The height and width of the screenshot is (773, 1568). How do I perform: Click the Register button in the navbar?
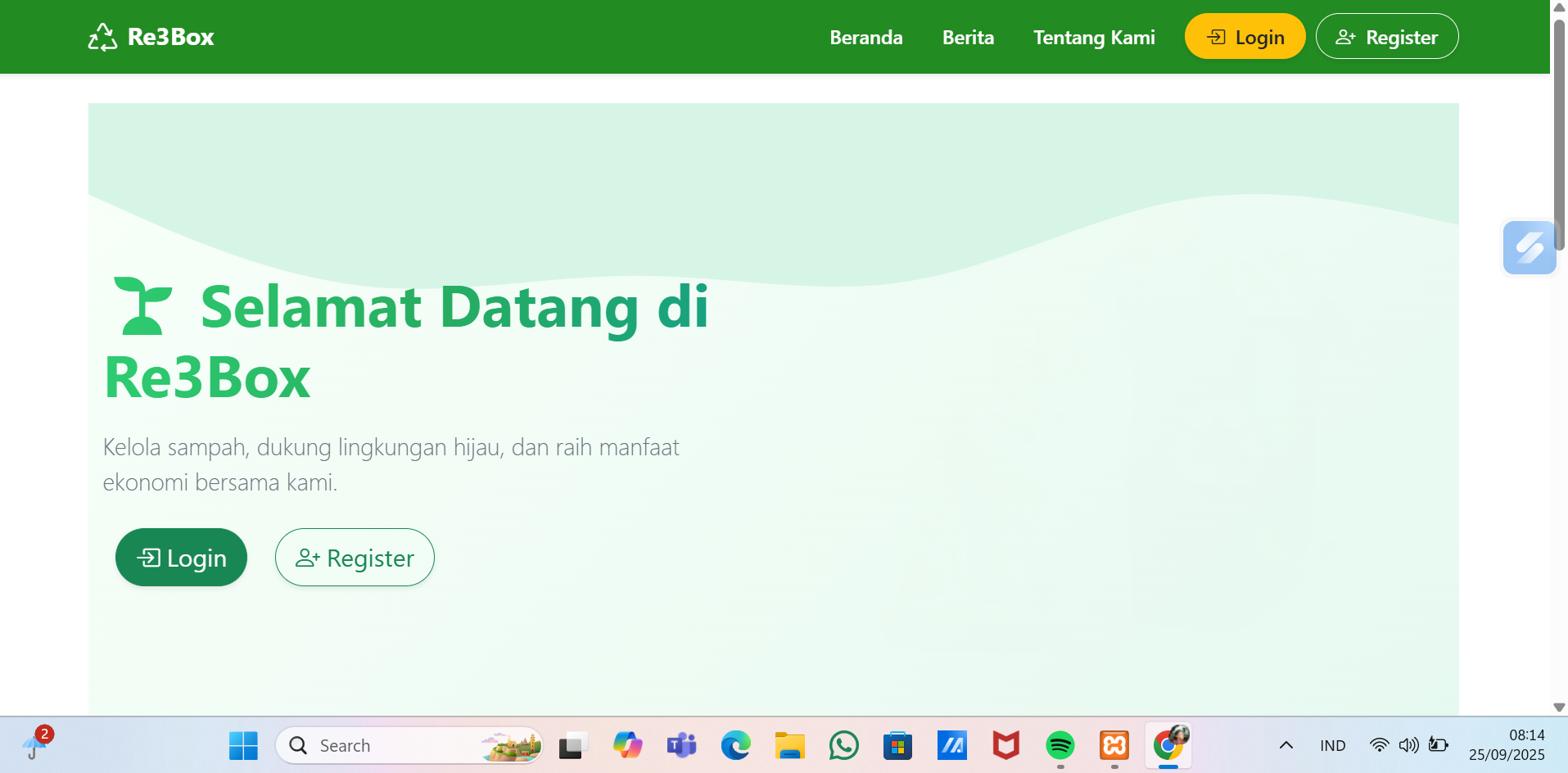tap(1386, 37)
